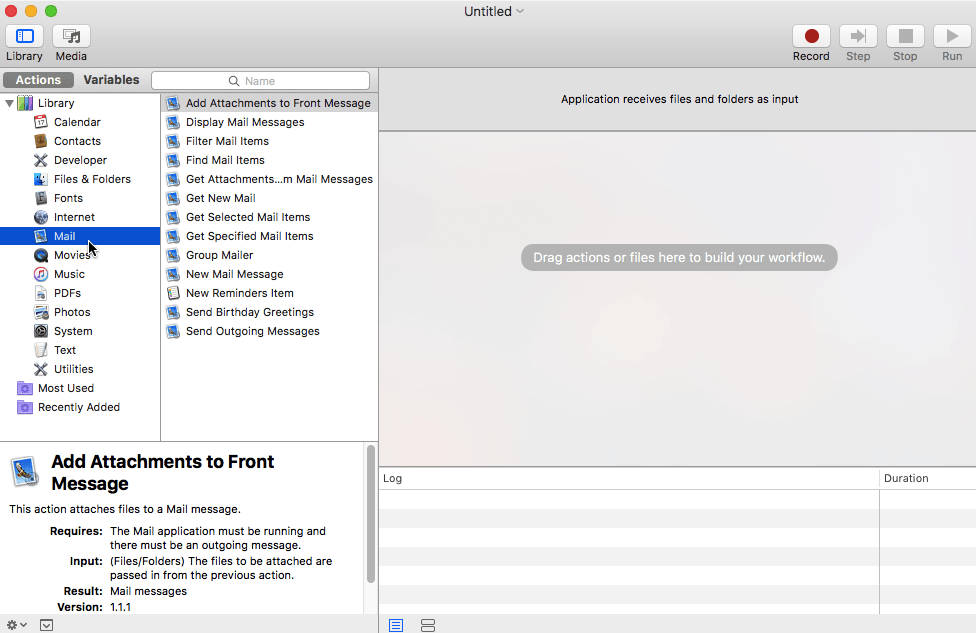
Task: Start recording with the Record button
Action: (811, 37)
